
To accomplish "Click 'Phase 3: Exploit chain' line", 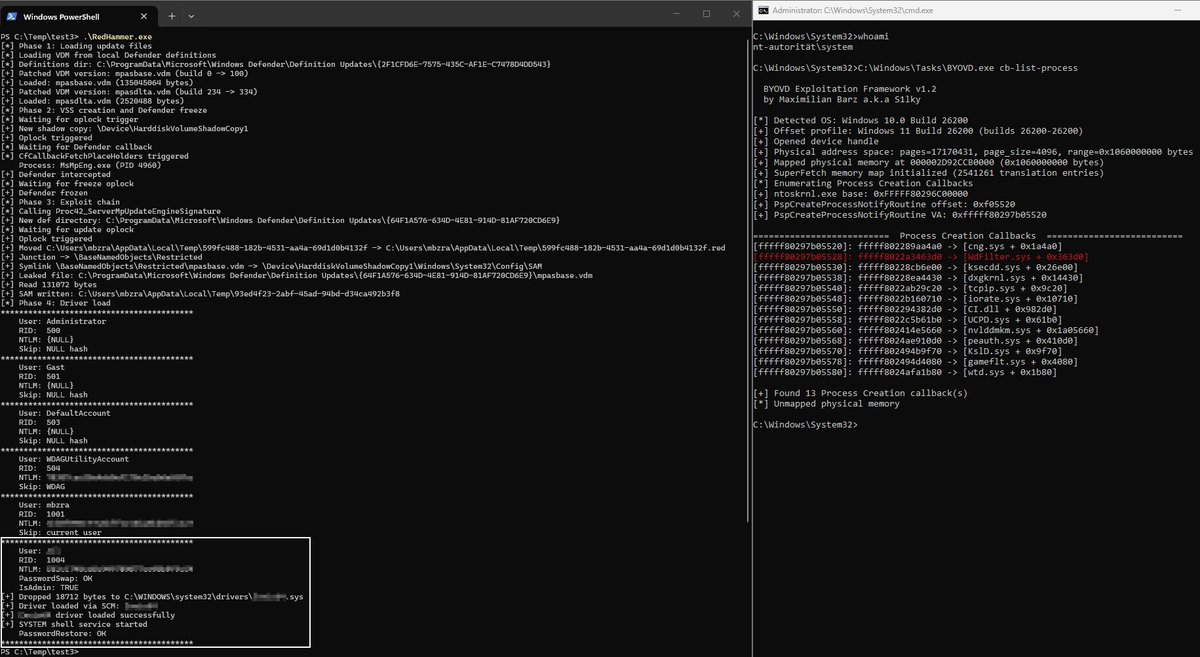I will (62, 201).
